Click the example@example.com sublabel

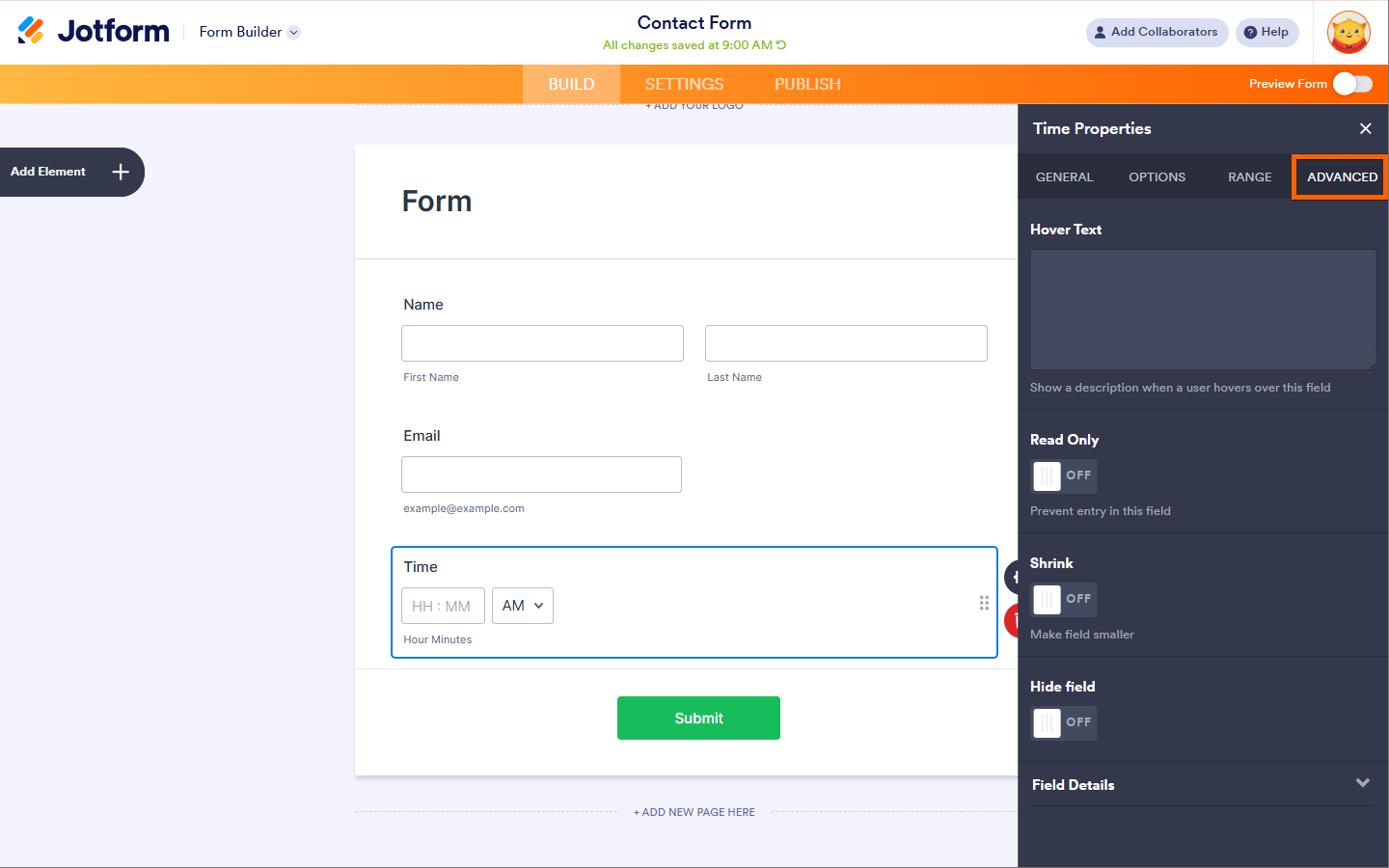click(x=464, y=508)
